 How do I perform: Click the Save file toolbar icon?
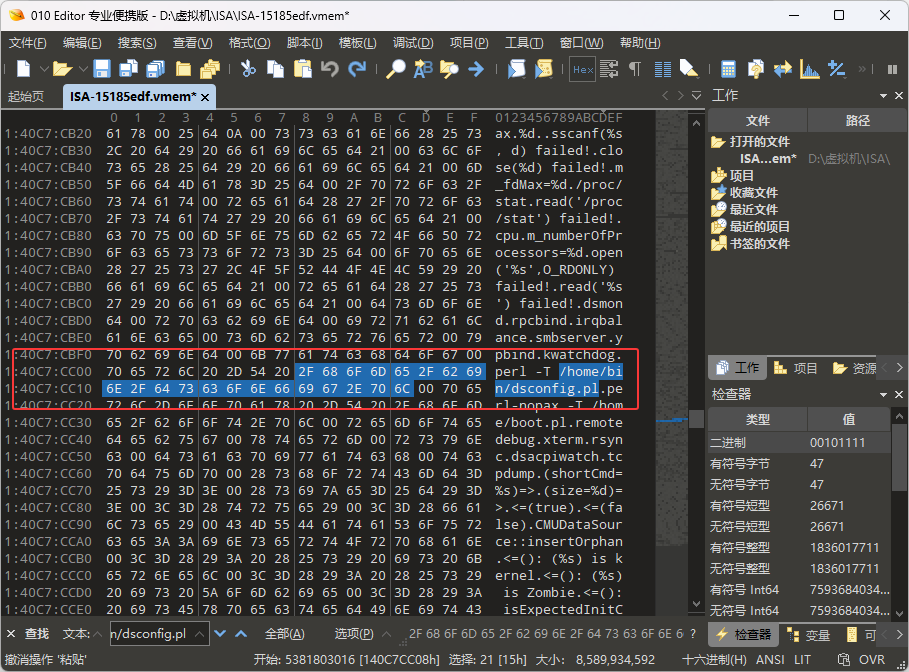coord(101,69)
